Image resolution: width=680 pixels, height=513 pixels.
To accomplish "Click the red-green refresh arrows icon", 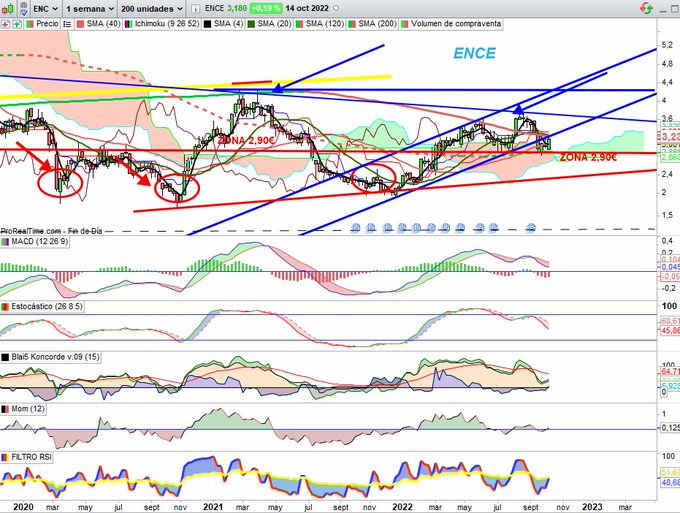I will pyautogui.click(x=646, y=8).
